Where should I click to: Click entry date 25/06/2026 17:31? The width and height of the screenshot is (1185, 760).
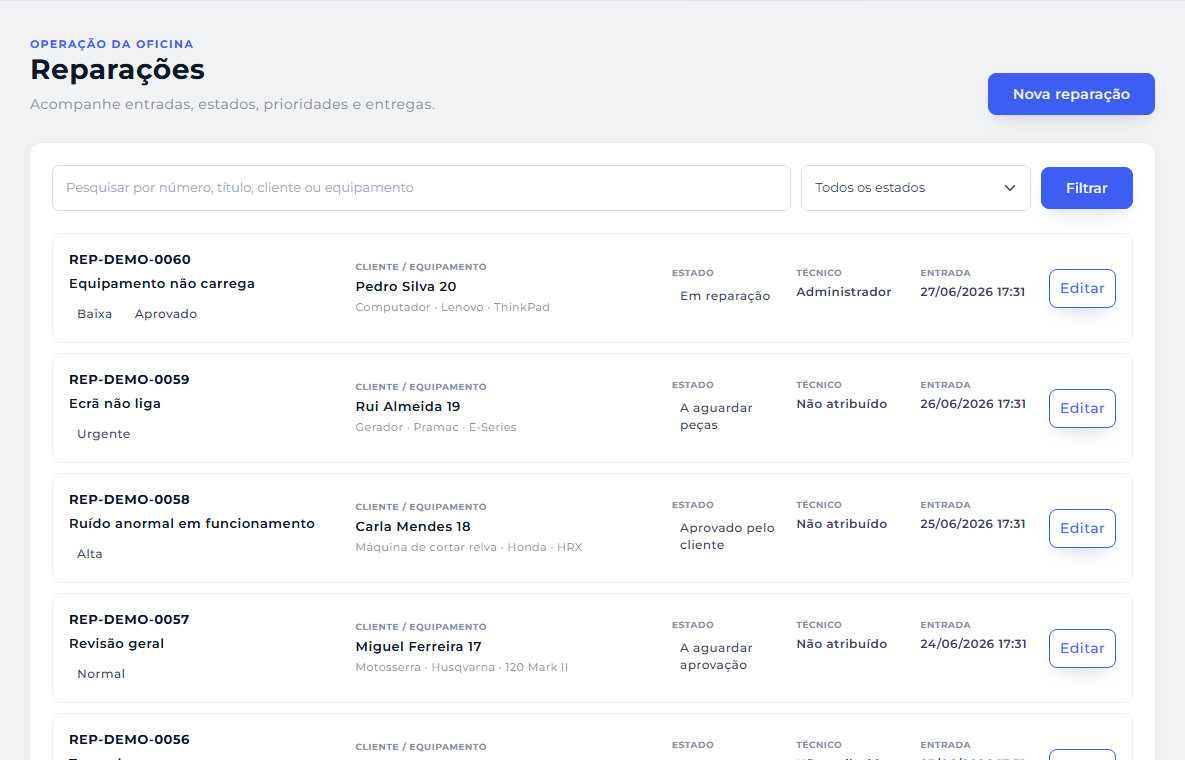tap(973, 524)
